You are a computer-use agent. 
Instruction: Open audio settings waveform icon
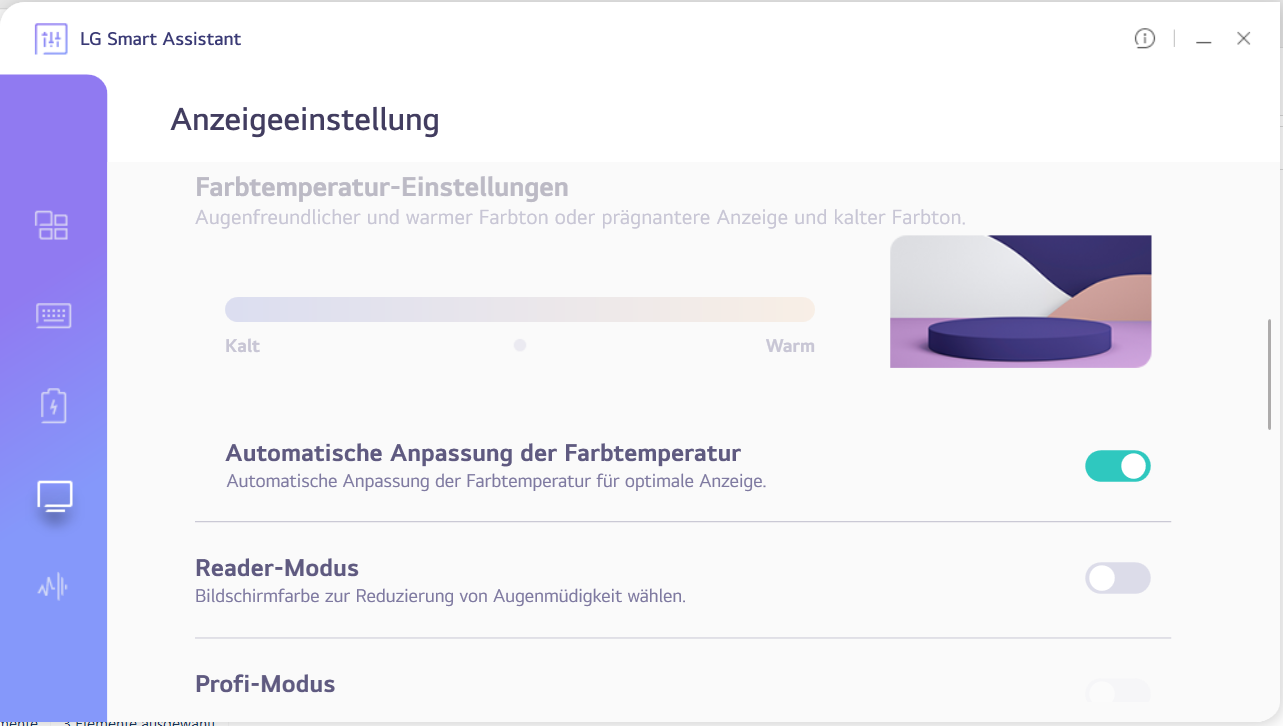click(53, 586)
